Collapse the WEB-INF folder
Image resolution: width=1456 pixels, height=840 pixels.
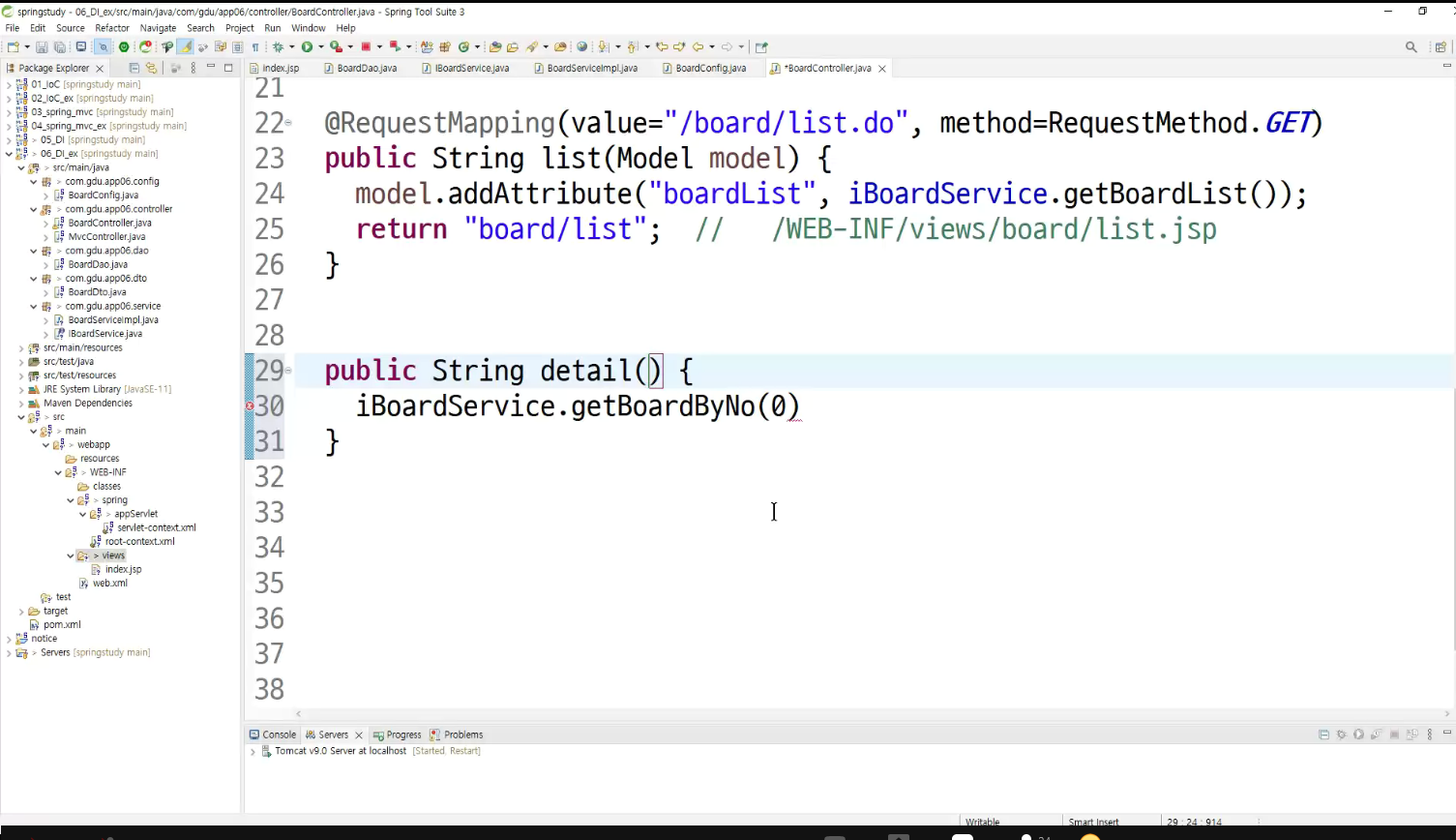(58, 472)
